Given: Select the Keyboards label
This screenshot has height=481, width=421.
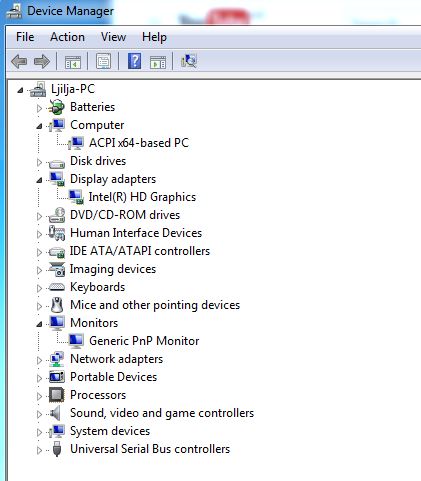Looking at the screenshot, I should pyautogui.click(x=97, y=287).
